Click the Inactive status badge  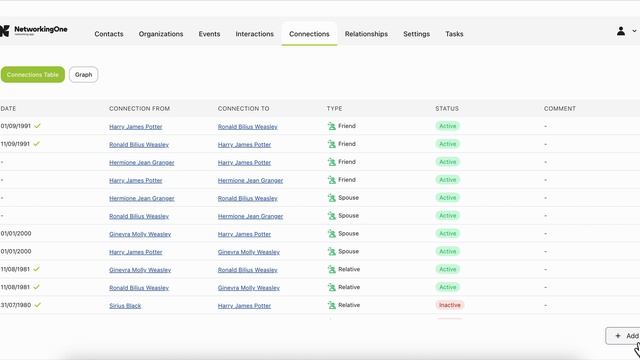(x=449, y=305)
